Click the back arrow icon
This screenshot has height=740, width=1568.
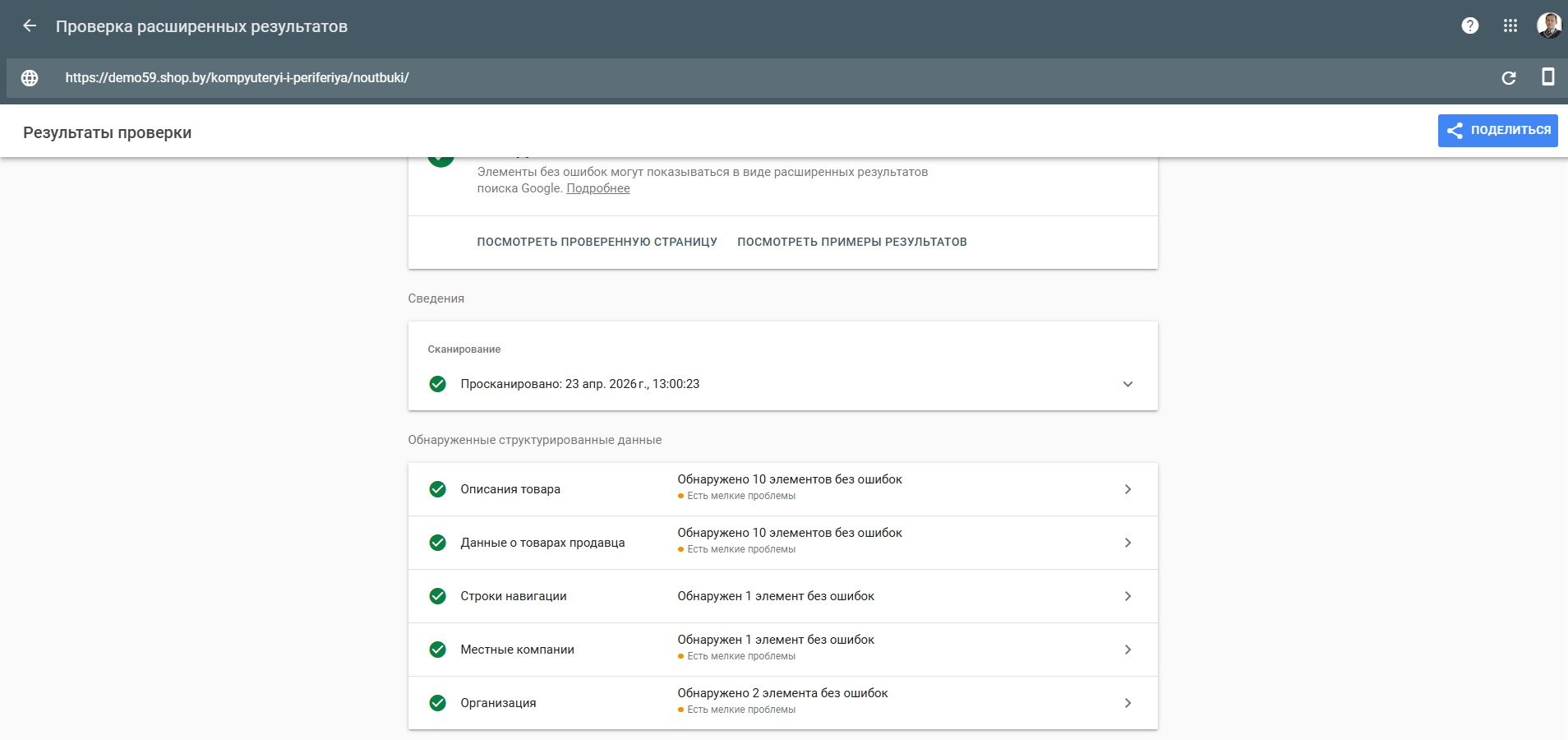click(x=30, y=26)
